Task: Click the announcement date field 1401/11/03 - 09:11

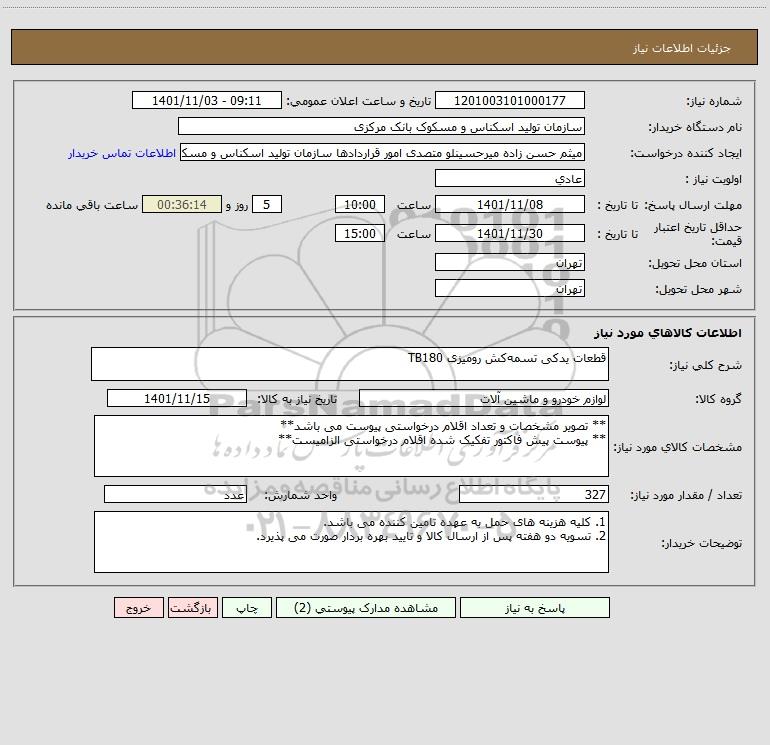Action: pyautogui.click(x=207, y=100)
